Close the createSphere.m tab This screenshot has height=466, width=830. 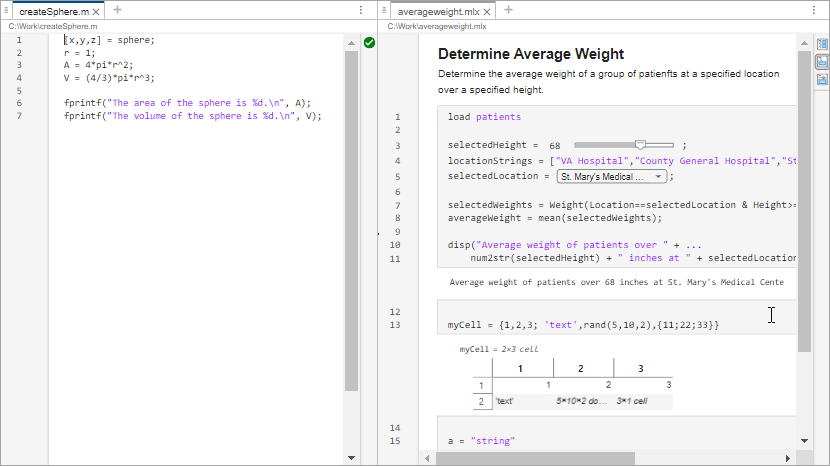coord(97,10)
